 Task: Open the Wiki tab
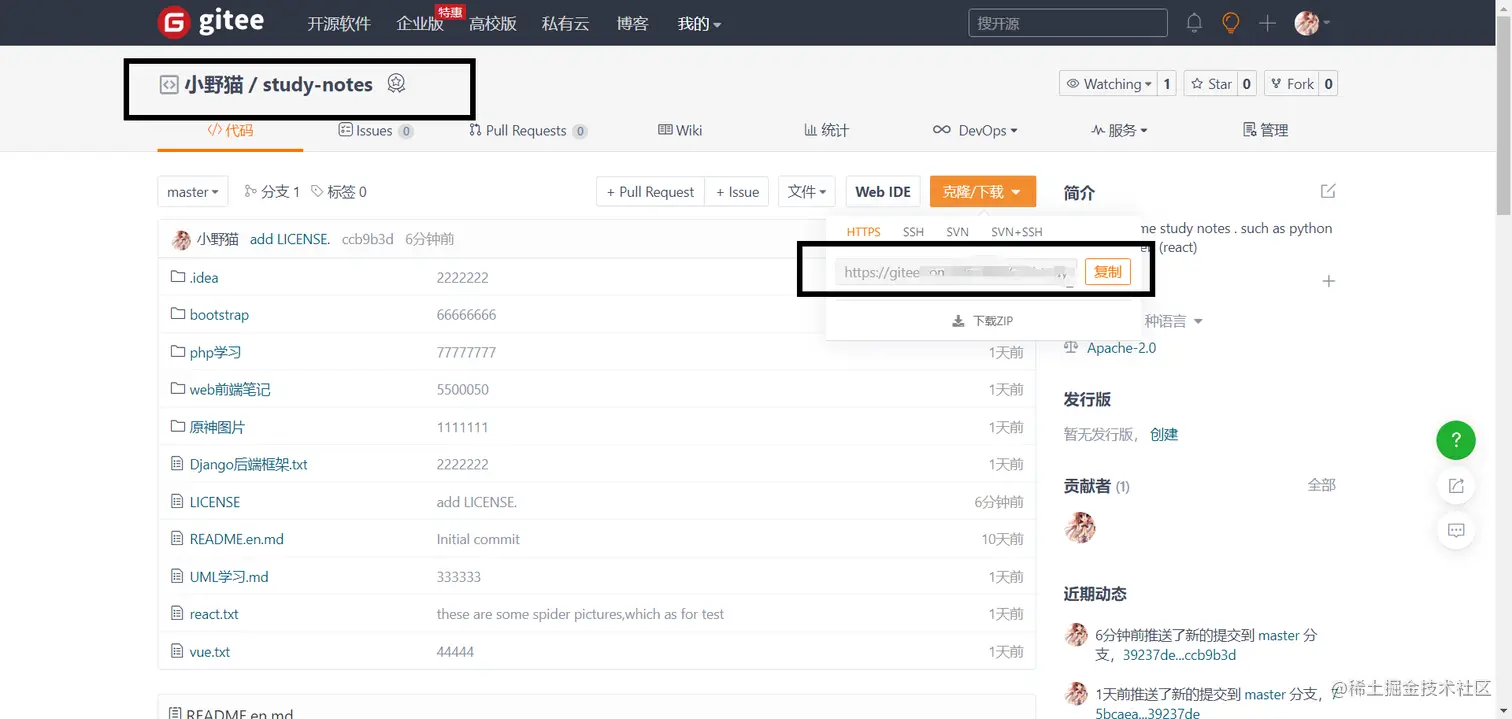680,130
